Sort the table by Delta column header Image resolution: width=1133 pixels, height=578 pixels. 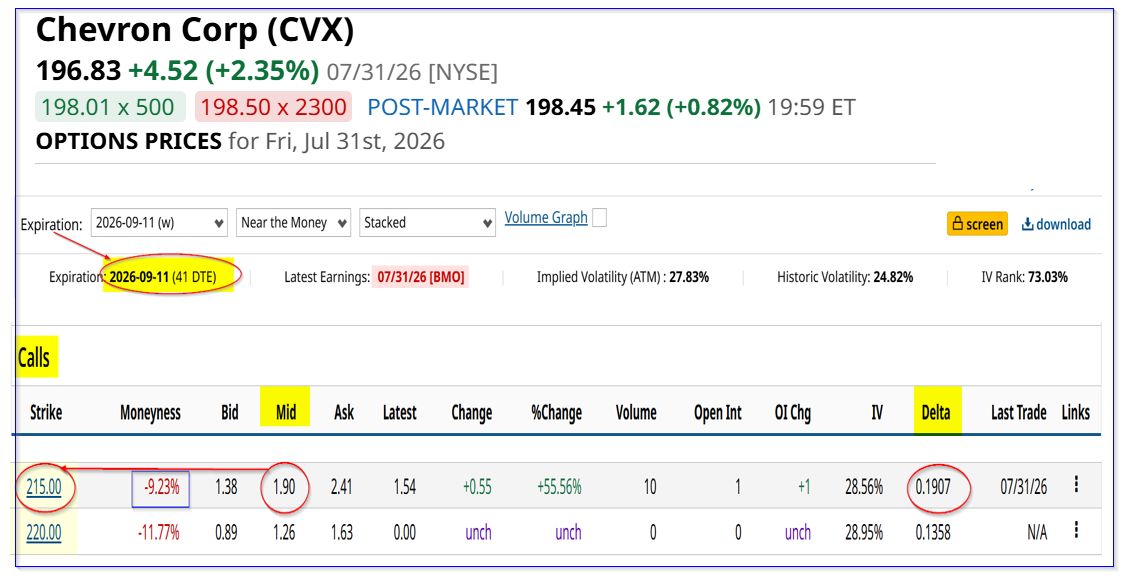click(936, 413)
